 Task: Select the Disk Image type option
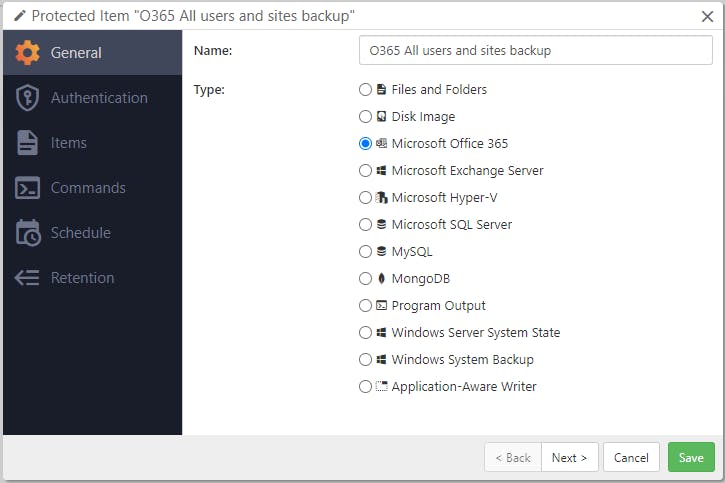click(365, 117)
